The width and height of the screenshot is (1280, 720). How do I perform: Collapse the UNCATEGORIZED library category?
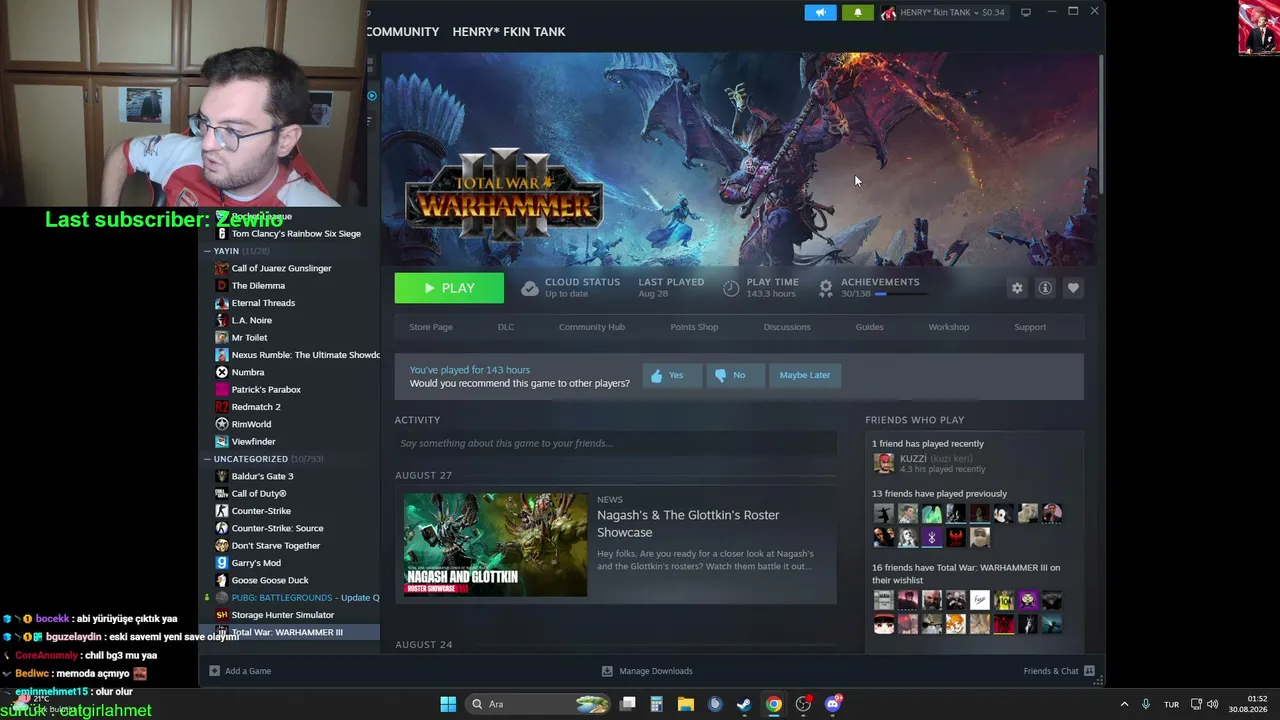coord(207,459)
